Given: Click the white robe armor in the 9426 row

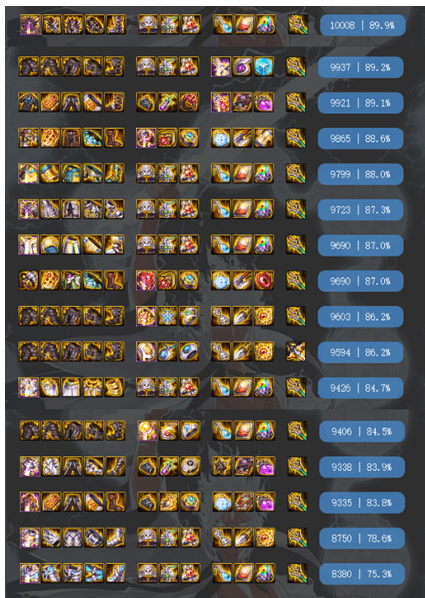Looking at the screenshot, I should pos(29,387).
